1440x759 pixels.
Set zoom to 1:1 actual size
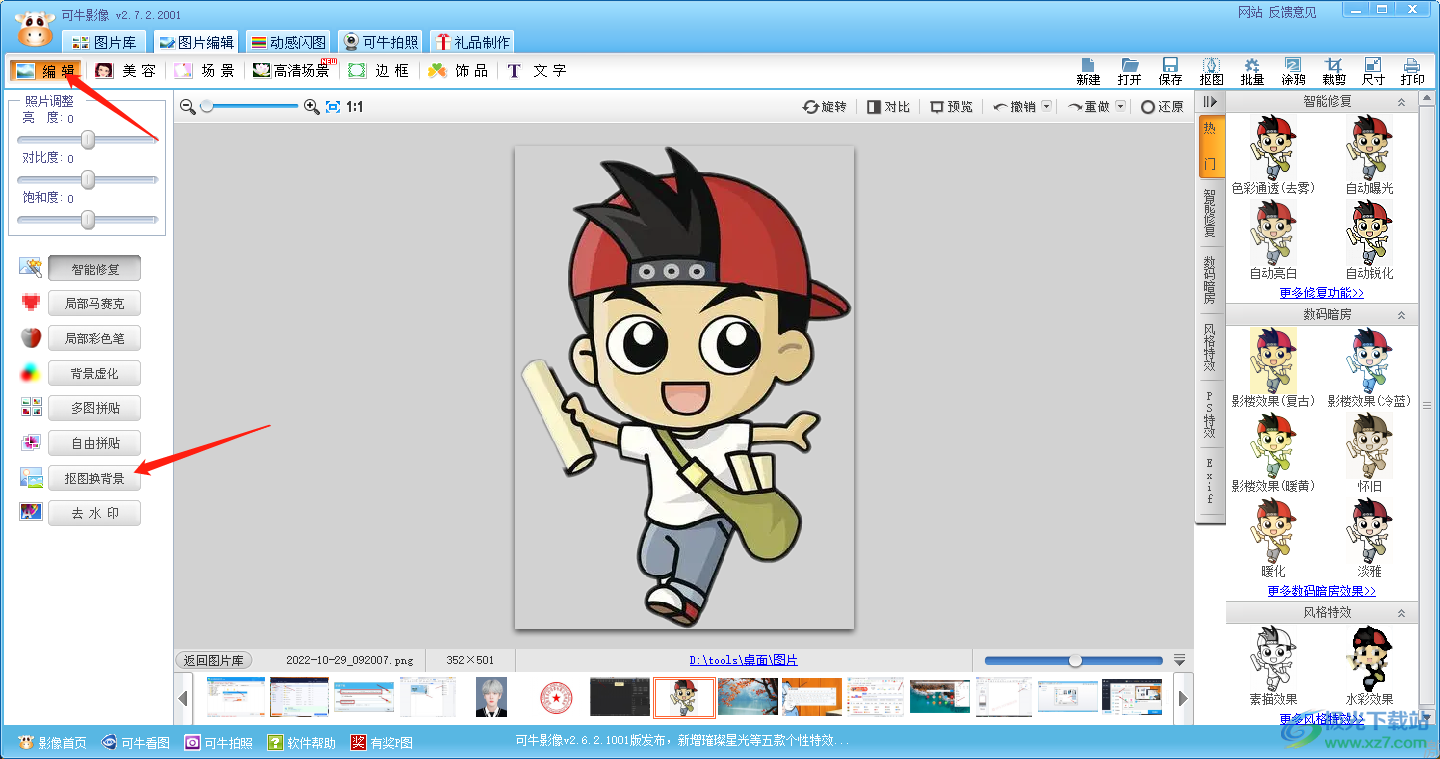click(355, 106)
